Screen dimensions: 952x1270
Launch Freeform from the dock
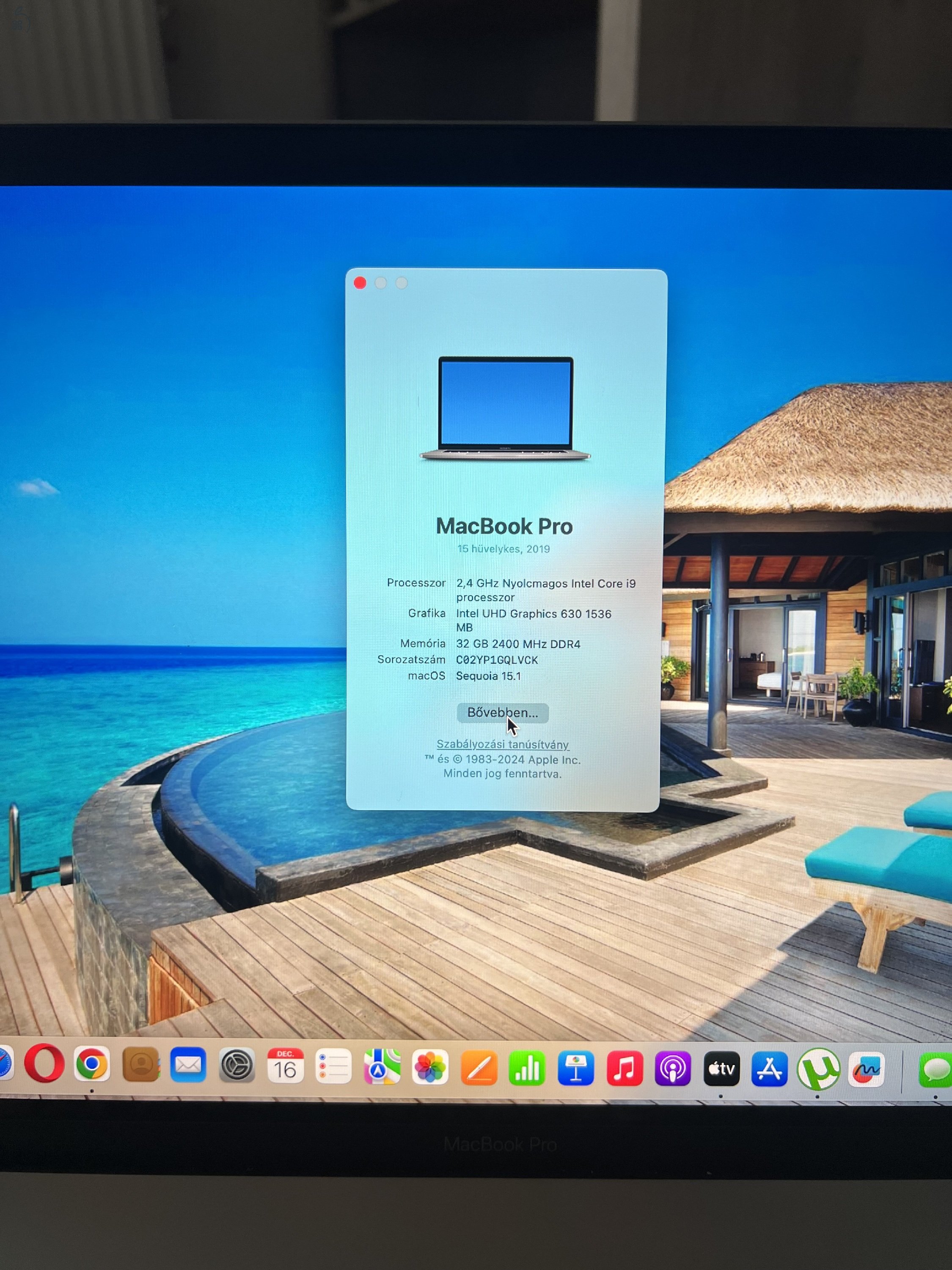[x=867, y=1070]
